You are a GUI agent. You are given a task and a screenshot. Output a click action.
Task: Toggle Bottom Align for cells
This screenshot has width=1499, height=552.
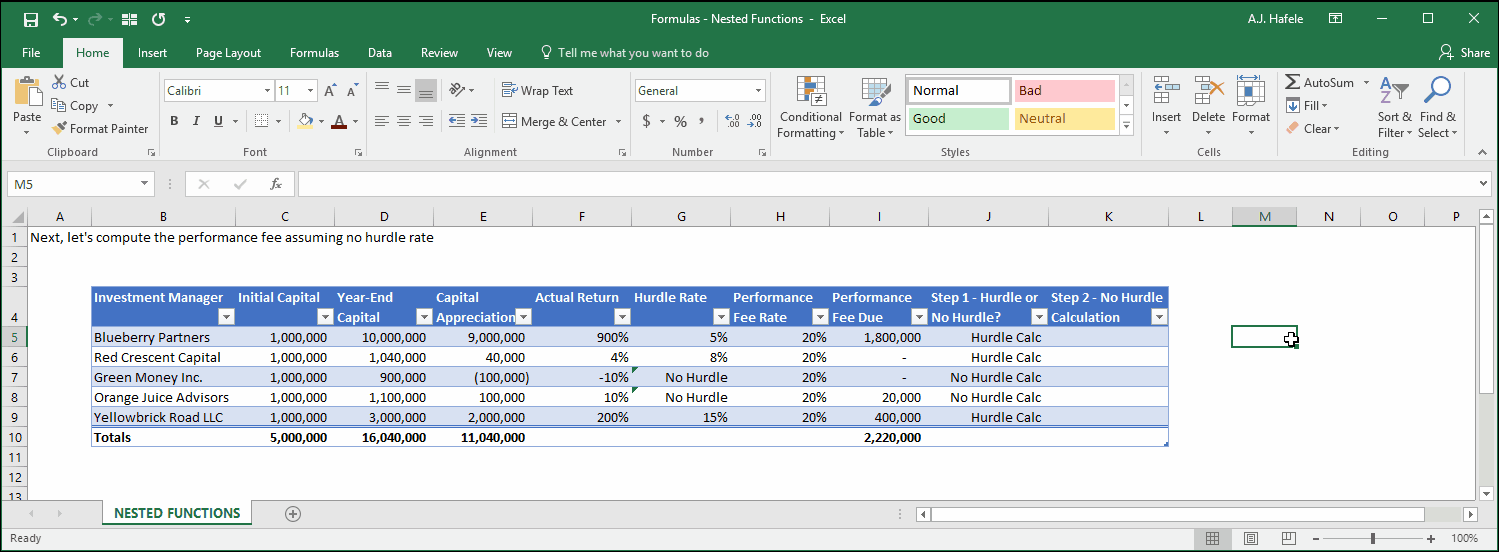click(426, 89)
